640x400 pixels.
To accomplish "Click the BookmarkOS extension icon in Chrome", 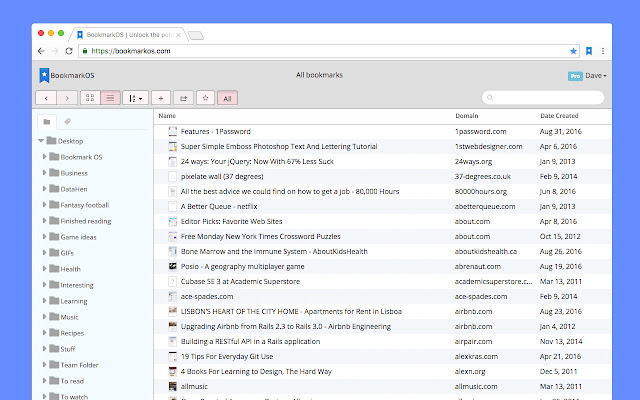I will click(x=590, y=50).
